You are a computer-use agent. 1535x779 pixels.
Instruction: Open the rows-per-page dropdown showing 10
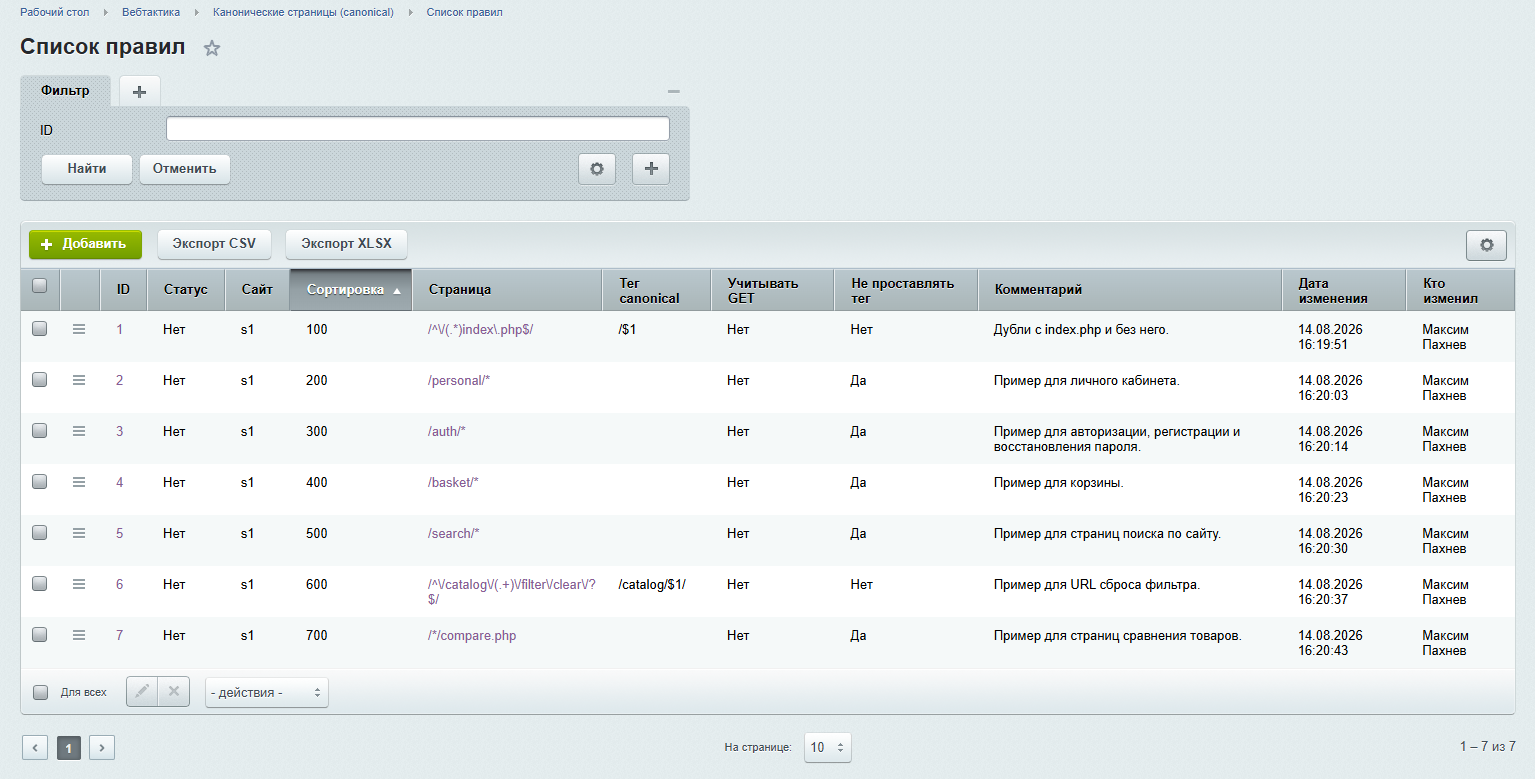coord(828,747)
